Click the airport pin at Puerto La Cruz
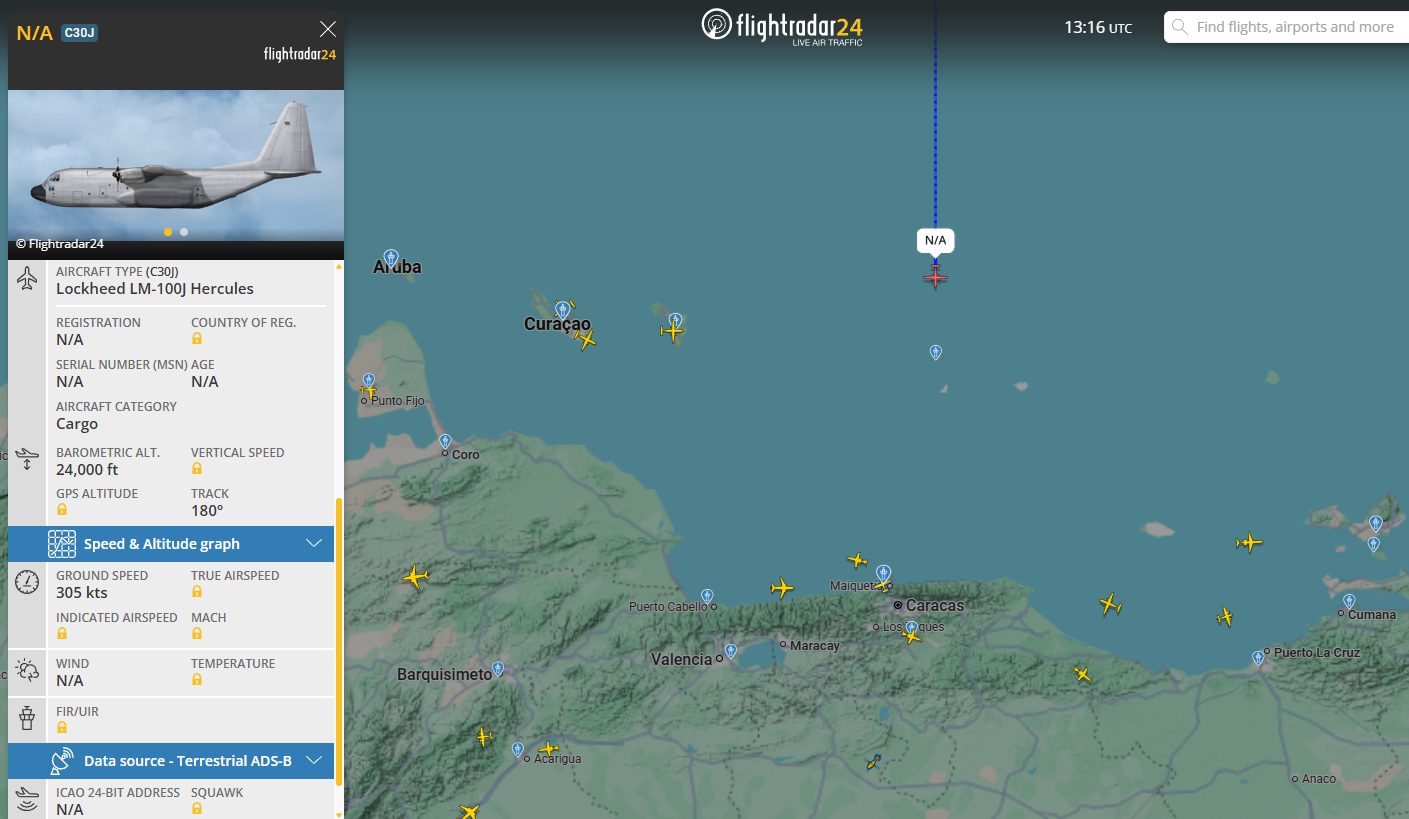Image resolution: width=1409 pixels, height=819 pixels. [x=1258, y=658]
